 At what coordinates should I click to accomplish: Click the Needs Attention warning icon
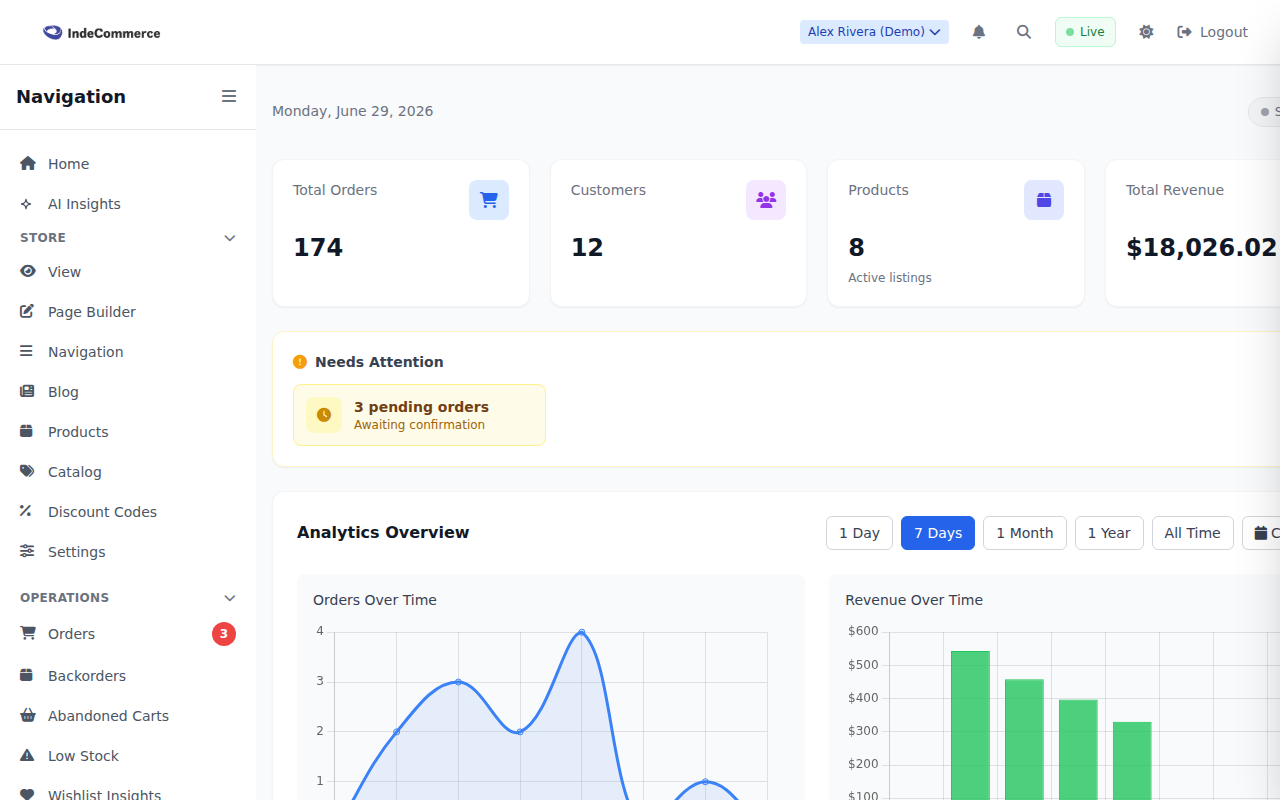pyautogui.click(x=300, y=362)
